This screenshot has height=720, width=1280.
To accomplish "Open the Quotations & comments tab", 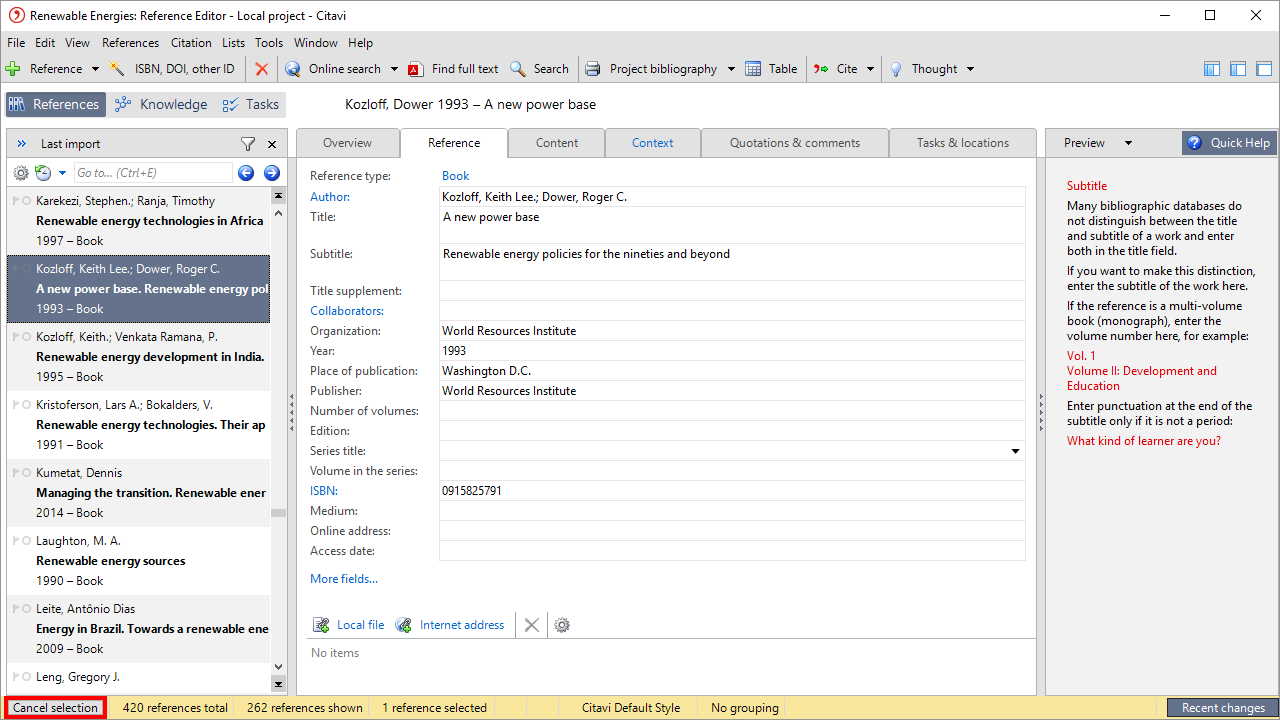I will [x=795, y=143].
